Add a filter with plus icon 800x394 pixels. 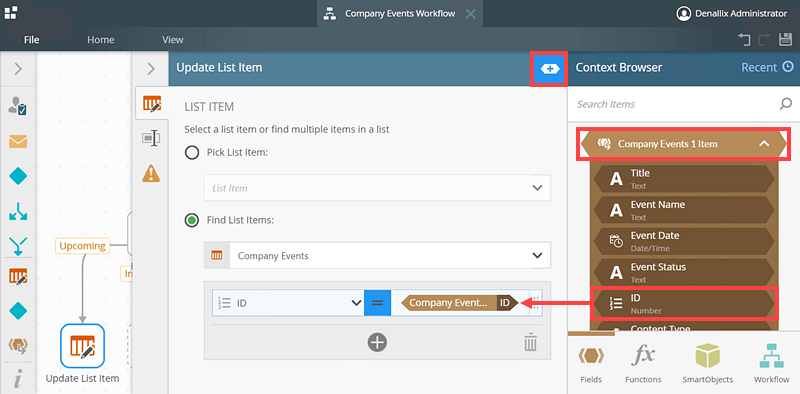377,342
